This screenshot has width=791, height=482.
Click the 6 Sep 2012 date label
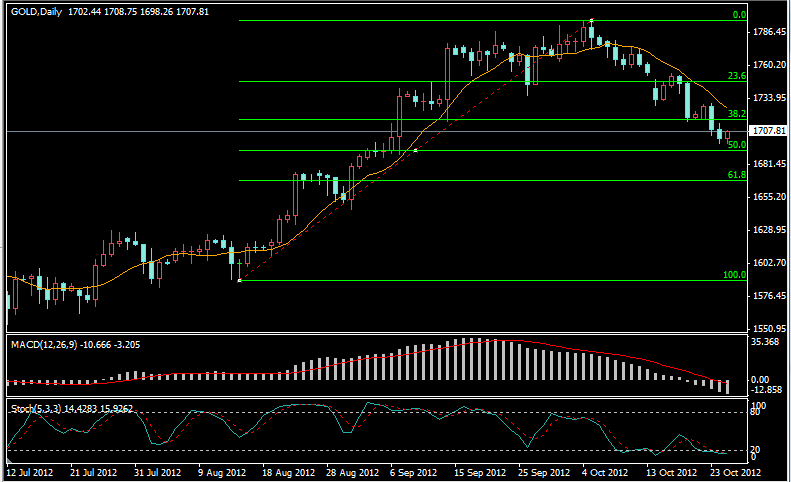[414, 472]
